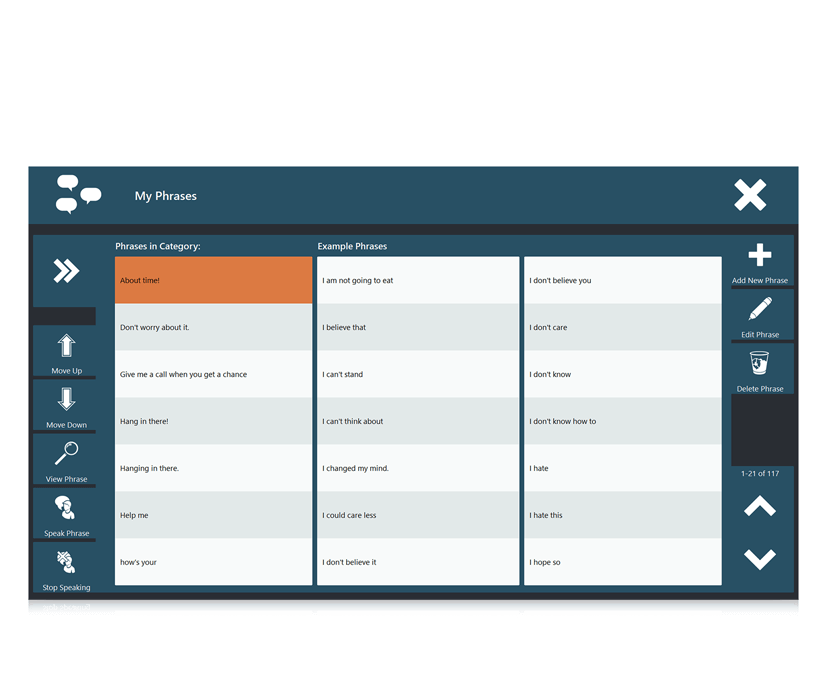Viewport: 825px width, 675px height.
Task: Select example phrase "I don't care"
Action: point(622,327)
